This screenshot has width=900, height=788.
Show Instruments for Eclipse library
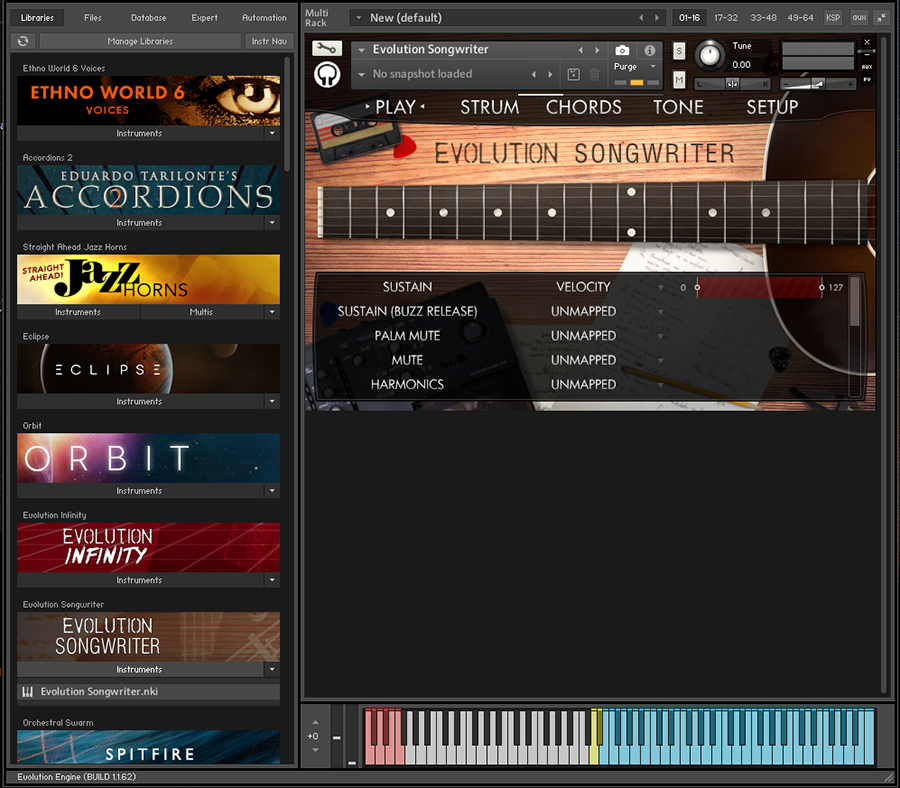click(139, 402)
